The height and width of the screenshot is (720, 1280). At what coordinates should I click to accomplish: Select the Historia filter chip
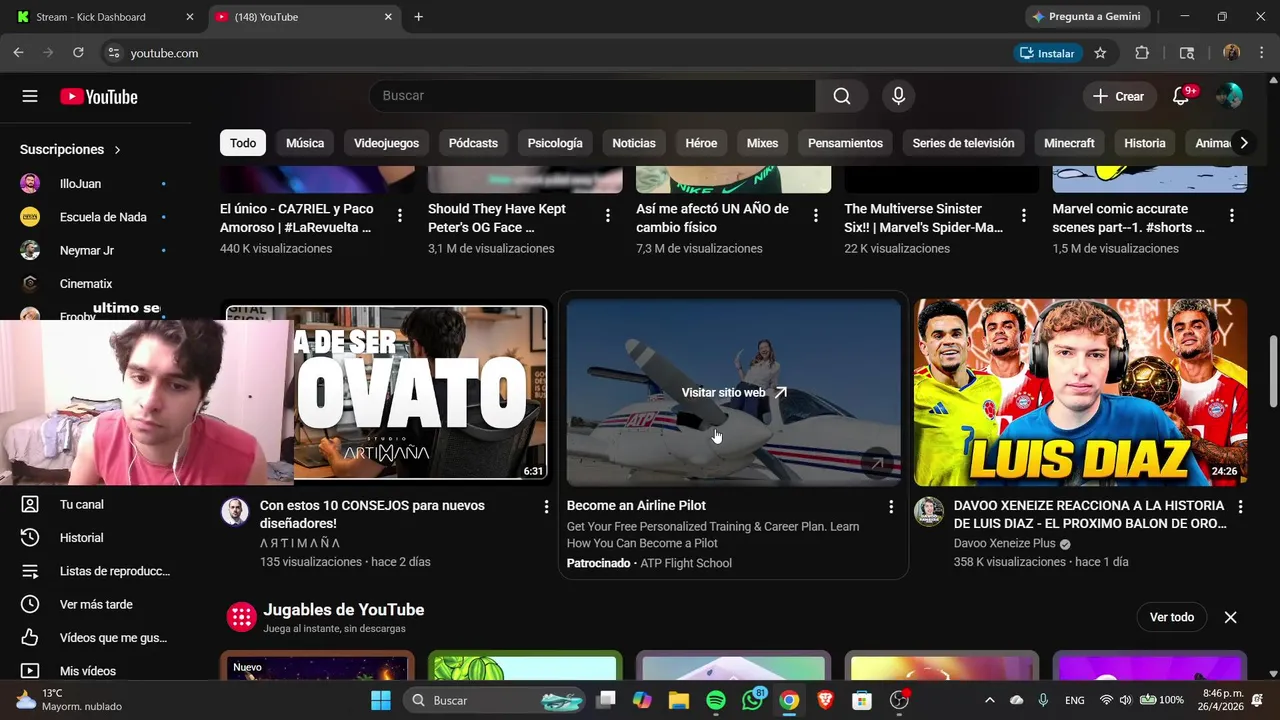pos(1145,143)
